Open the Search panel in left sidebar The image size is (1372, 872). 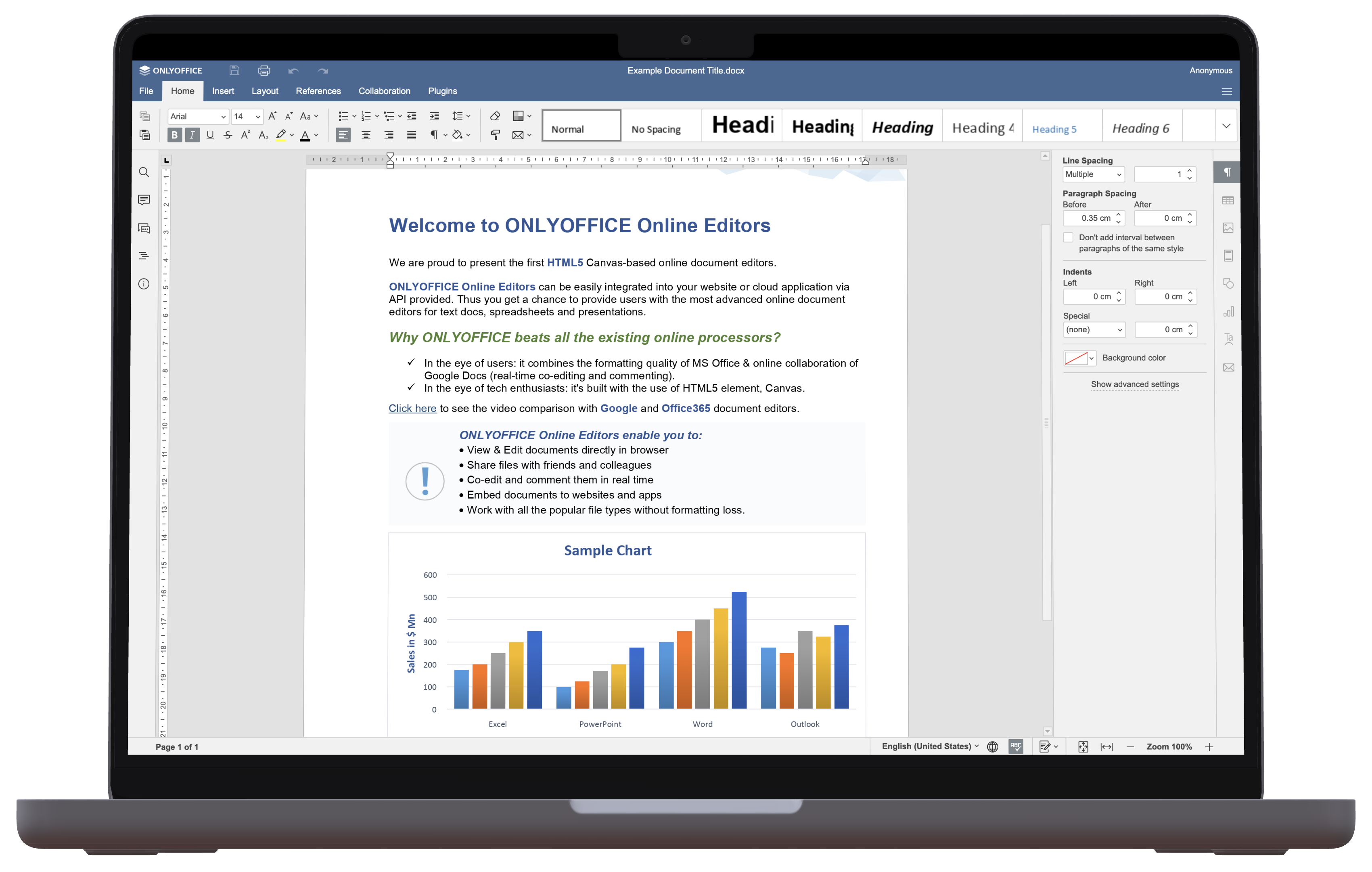(144, 172)
